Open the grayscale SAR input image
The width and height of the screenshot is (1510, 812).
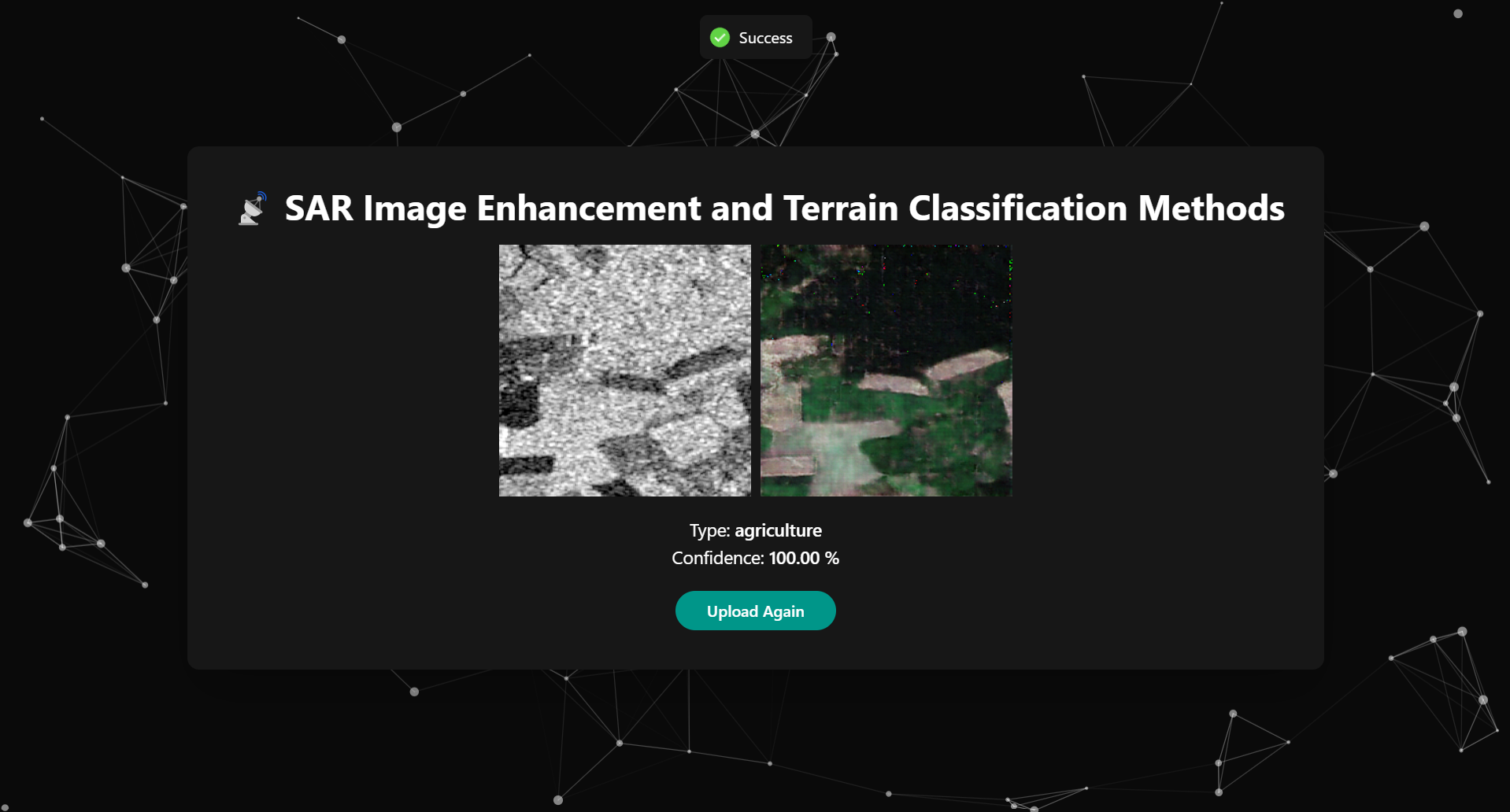[625, 371]
